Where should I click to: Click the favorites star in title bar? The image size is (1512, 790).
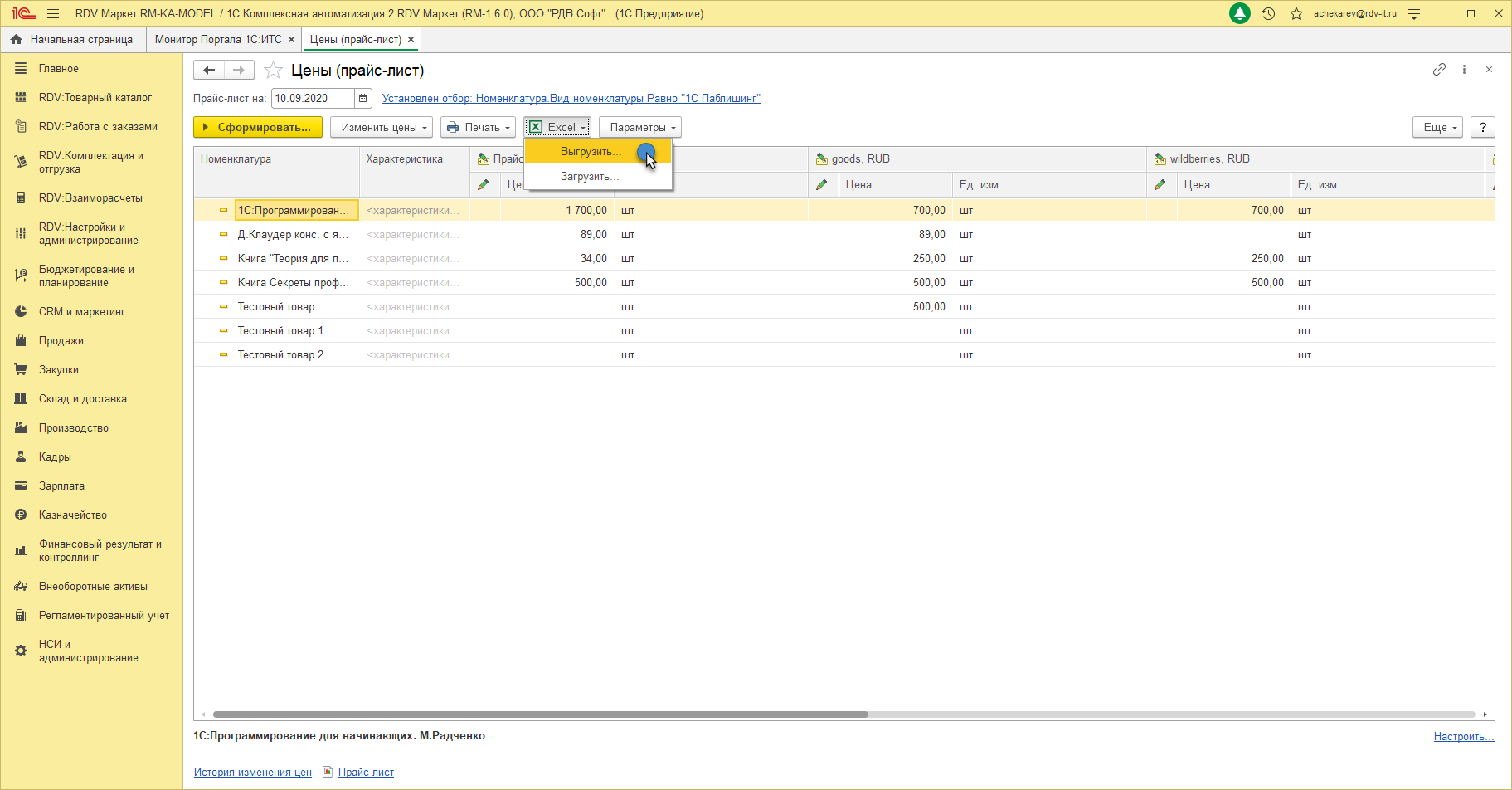coord(1296,14)
